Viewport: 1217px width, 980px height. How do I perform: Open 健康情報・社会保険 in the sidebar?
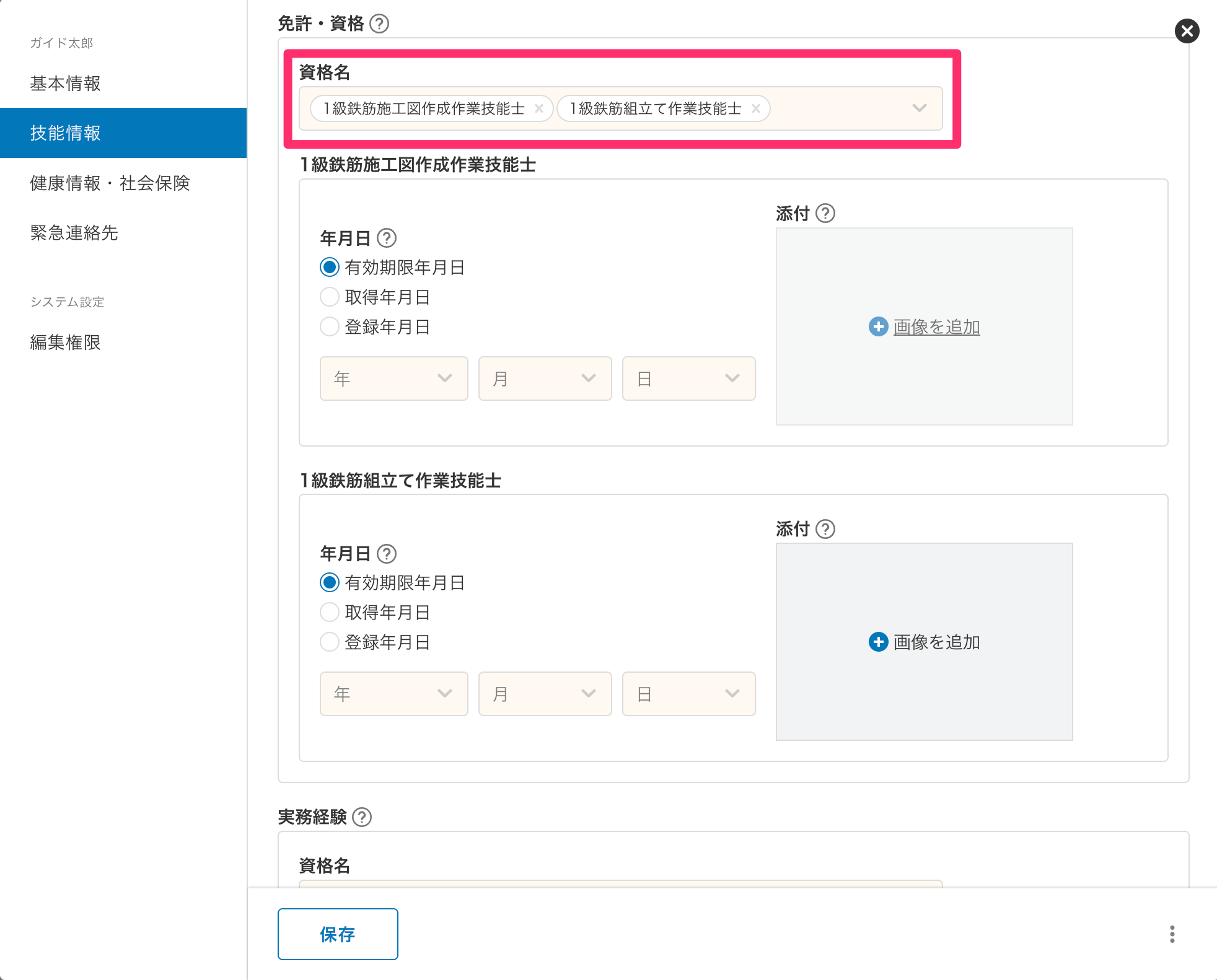click(x=110, y=183)
